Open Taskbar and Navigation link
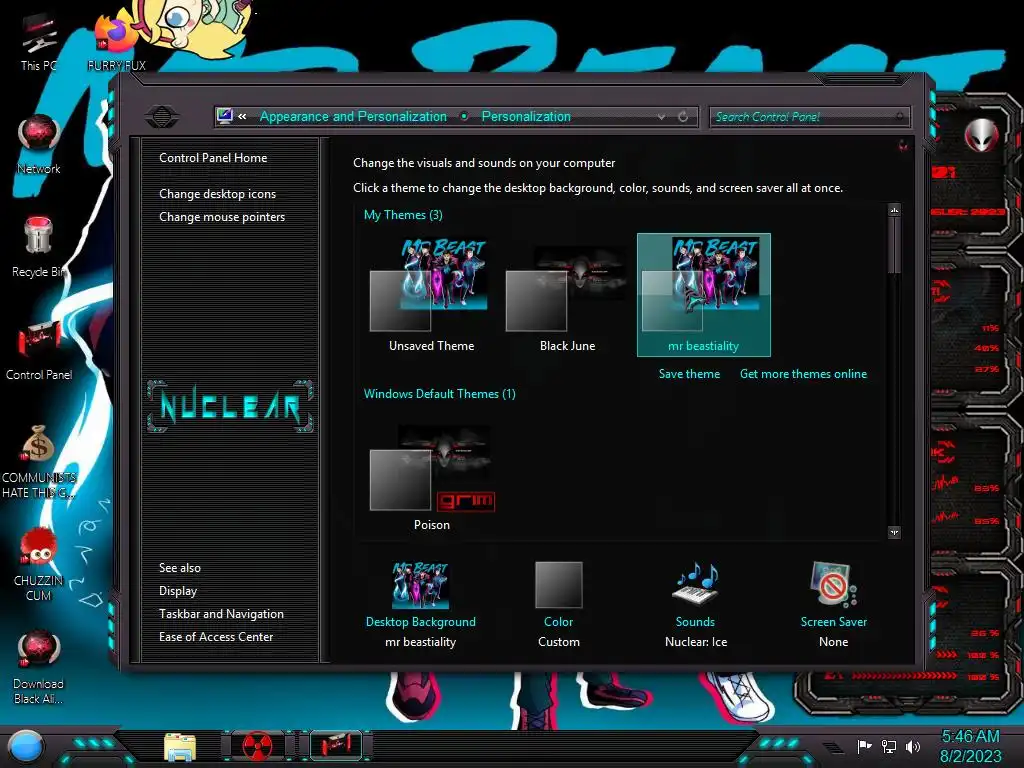Screen dimensions: 1024x768 click(221, 614)
